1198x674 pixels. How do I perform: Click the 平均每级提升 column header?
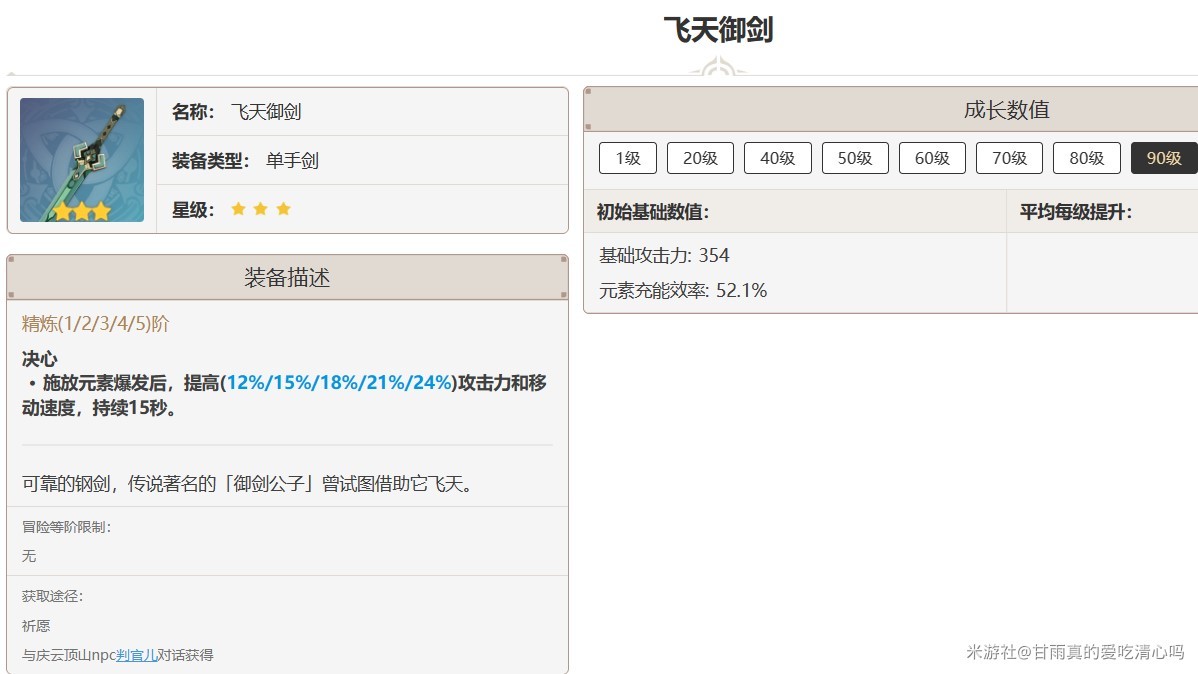coord(1075,212)
